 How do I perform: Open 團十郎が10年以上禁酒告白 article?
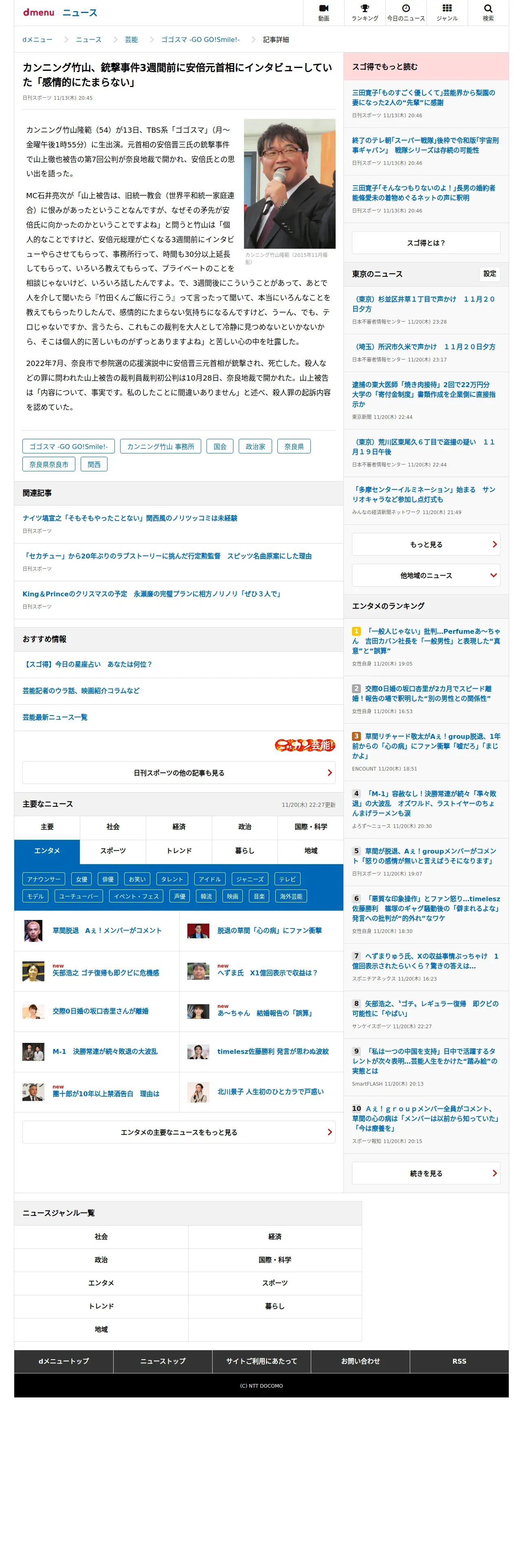(106, 1094)
